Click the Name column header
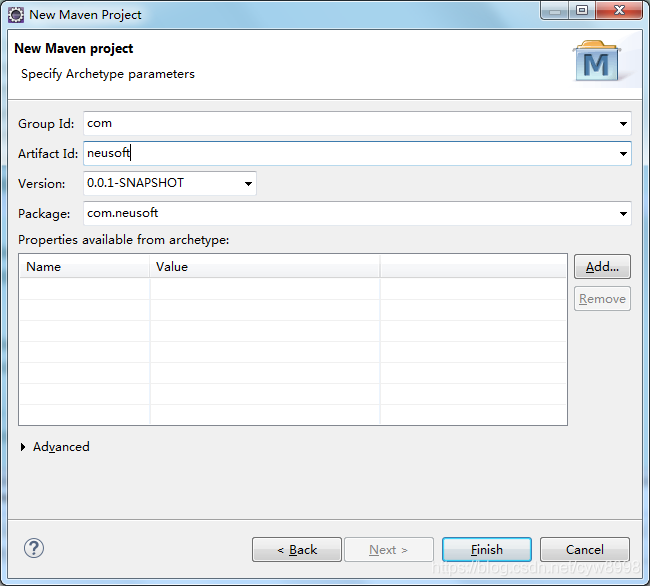This screenshot has width=650, height=586. 84,266
